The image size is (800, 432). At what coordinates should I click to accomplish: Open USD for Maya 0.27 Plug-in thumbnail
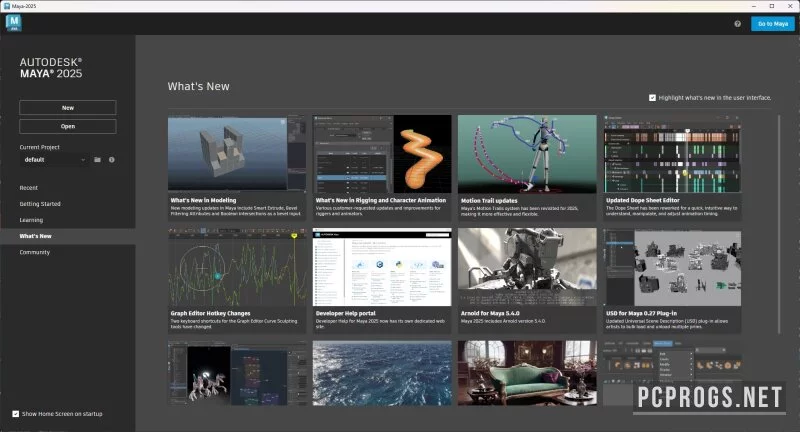point(672,267)
